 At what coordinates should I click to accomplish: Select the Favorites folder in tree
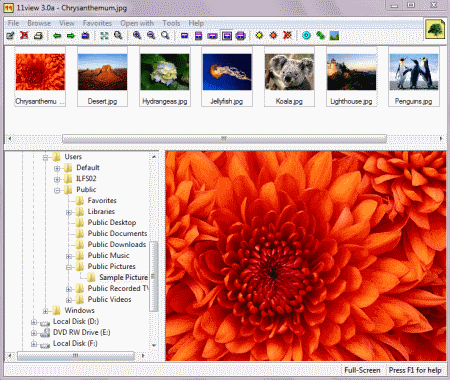click(102, 200)
